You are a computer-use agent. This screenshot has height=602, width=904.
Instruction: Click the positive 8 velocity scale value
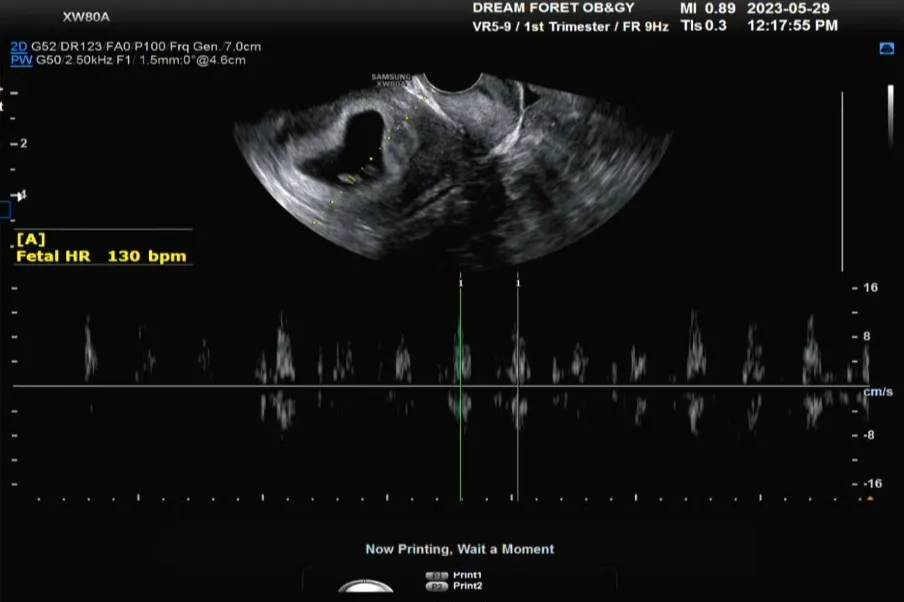[867, 337]
